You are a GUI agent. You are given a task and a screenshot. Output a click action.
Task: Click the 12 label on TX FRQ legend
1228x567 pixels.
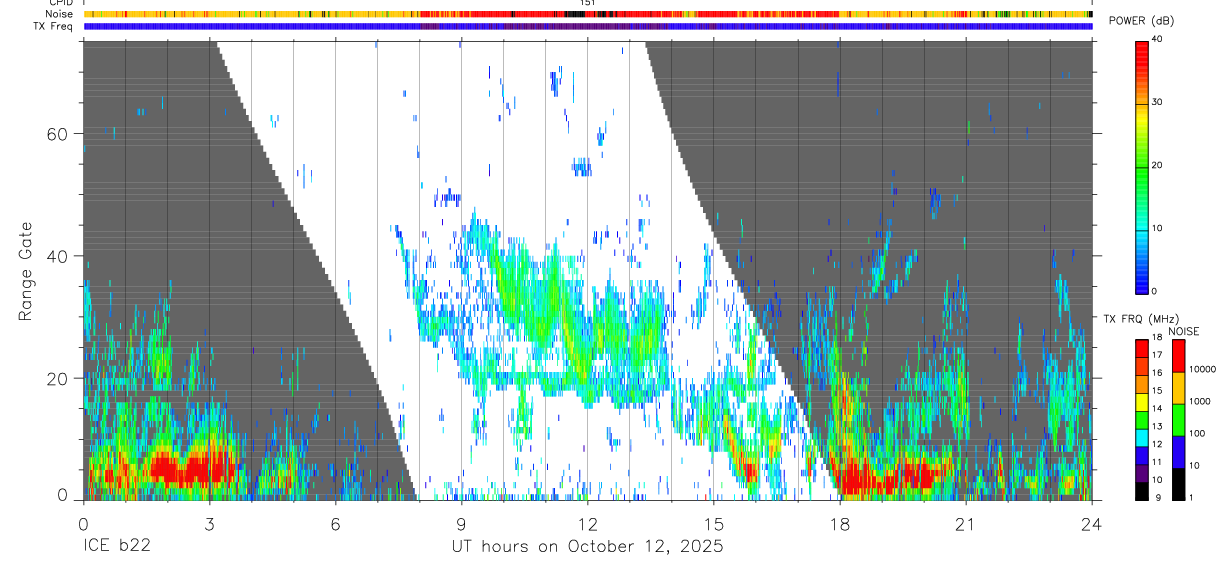coord(1157,444)
